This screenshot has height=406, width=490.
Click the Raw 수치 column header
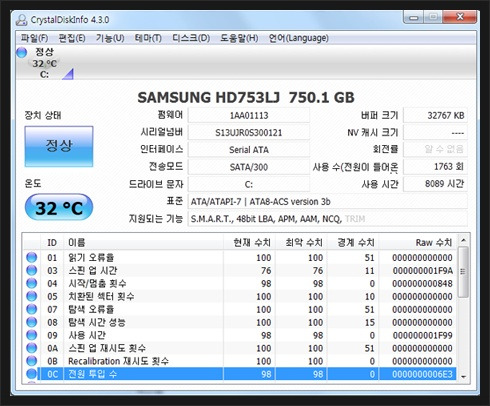point(418,242)
